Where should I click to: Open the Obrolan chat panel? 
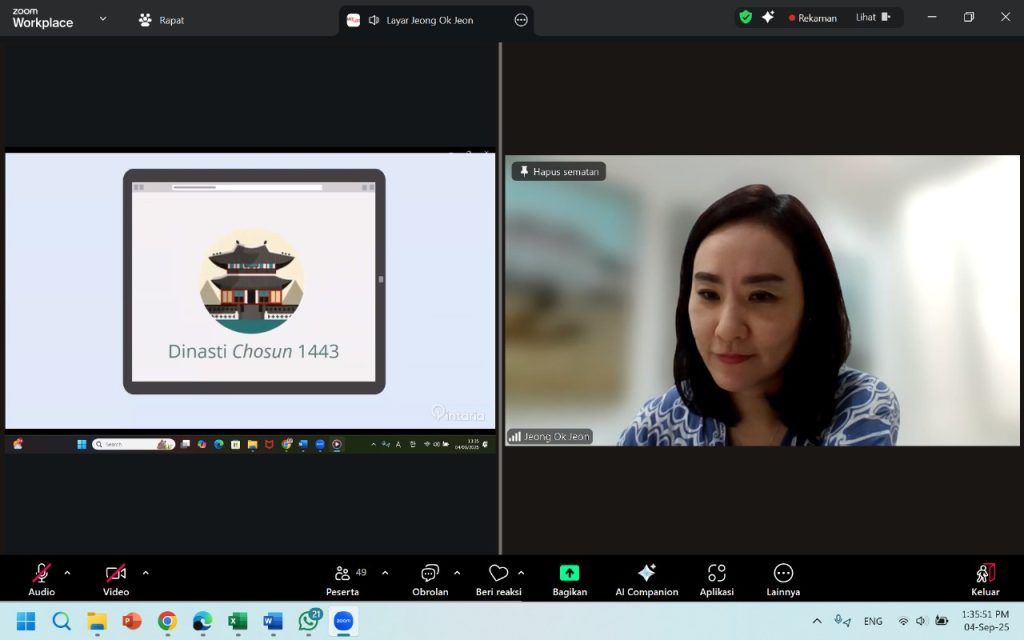pyautogui.click(x=430, y=578)
